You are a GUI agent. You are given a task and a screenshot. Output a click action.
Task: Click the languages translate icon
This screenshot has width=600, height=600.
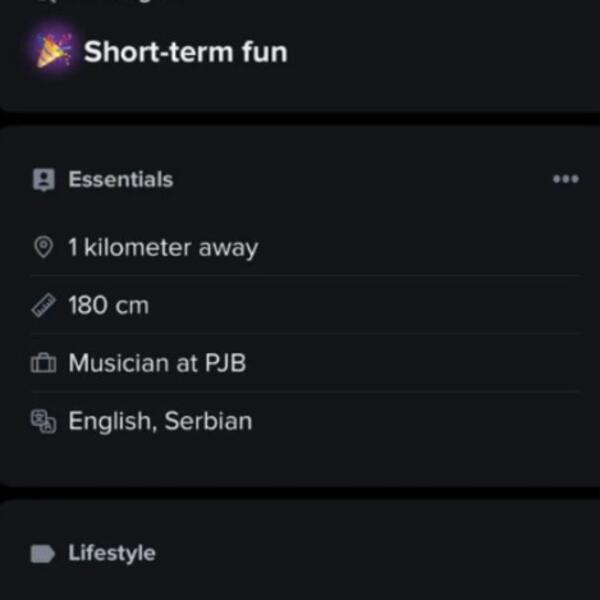(43, 421)
